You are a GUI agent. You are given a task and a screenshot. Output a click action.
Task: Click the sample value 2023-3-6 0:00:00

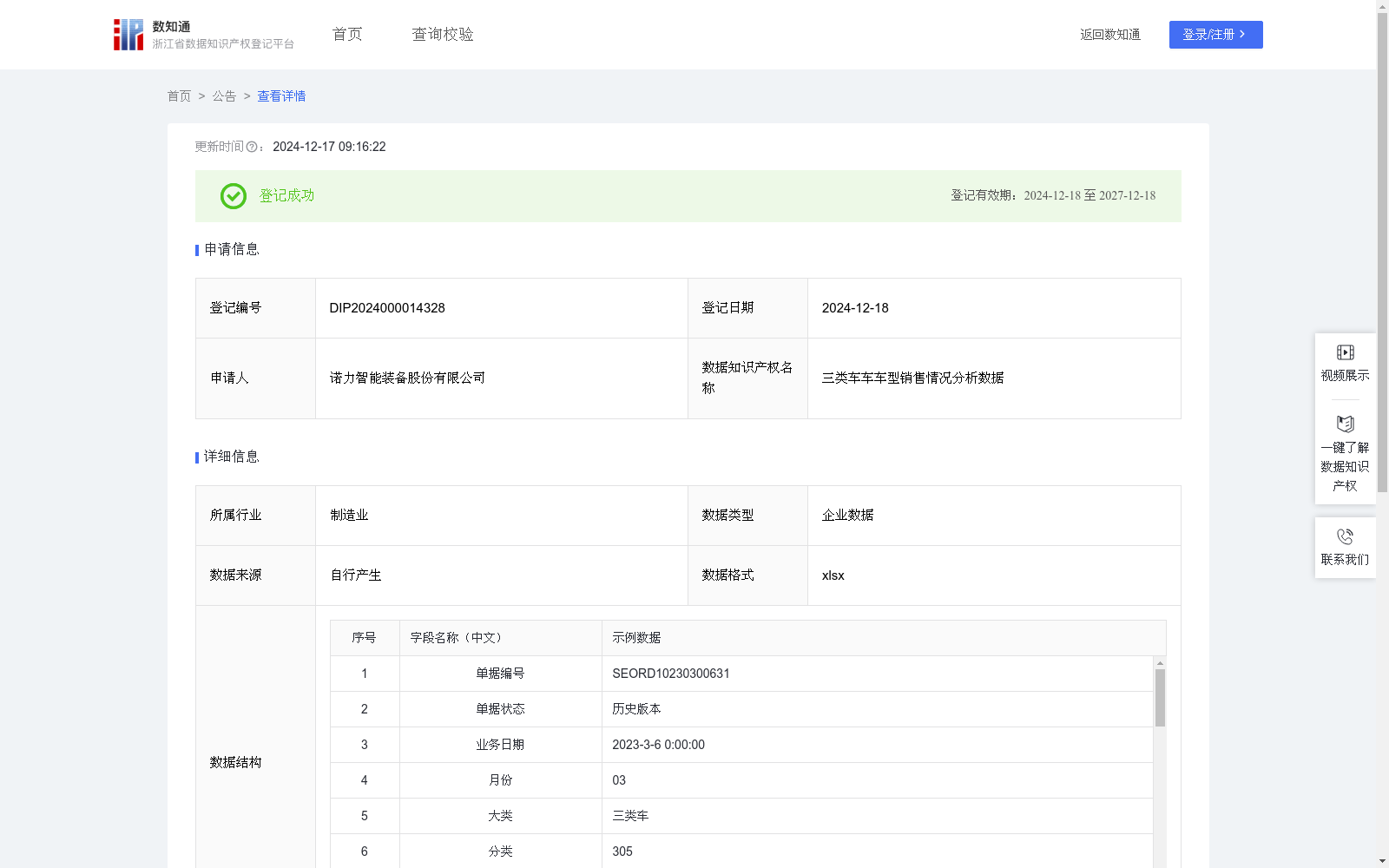pyautogui.click(x=658, y=745)
